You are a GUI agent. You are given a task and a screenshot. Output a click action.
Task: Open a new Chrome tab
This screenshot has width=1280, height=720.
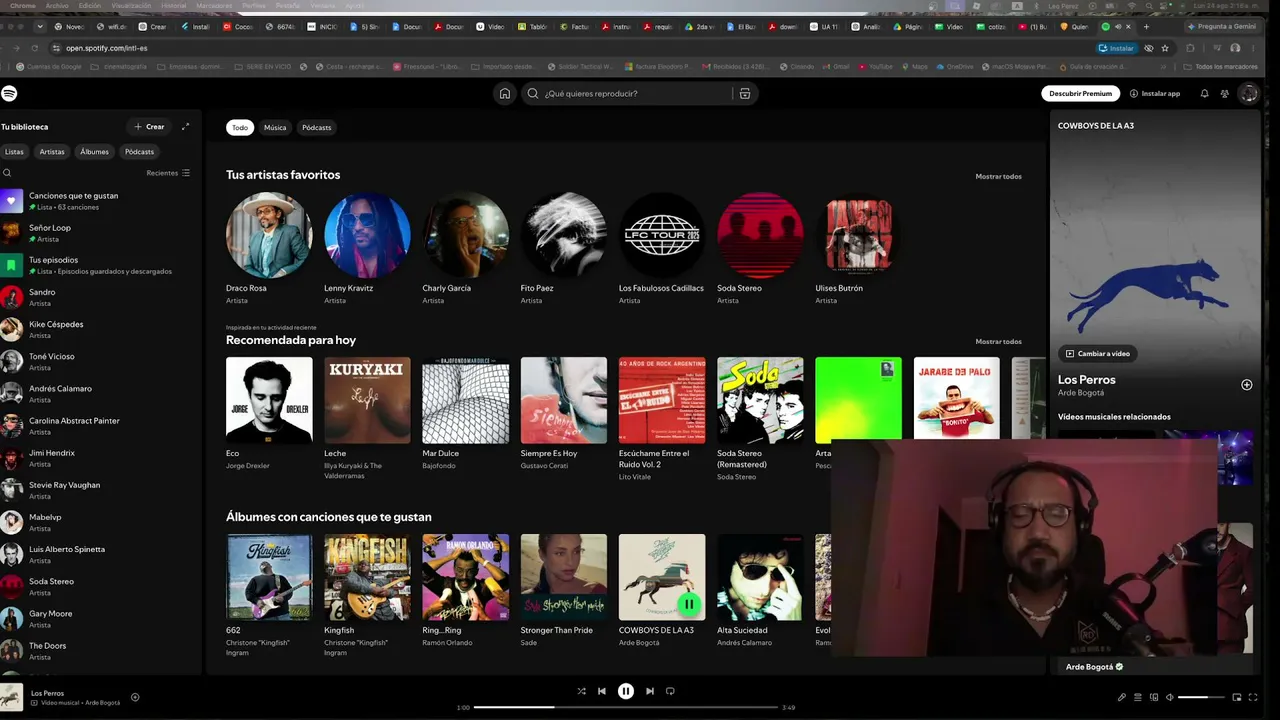pyautogui.click(x=1146, y=27)
